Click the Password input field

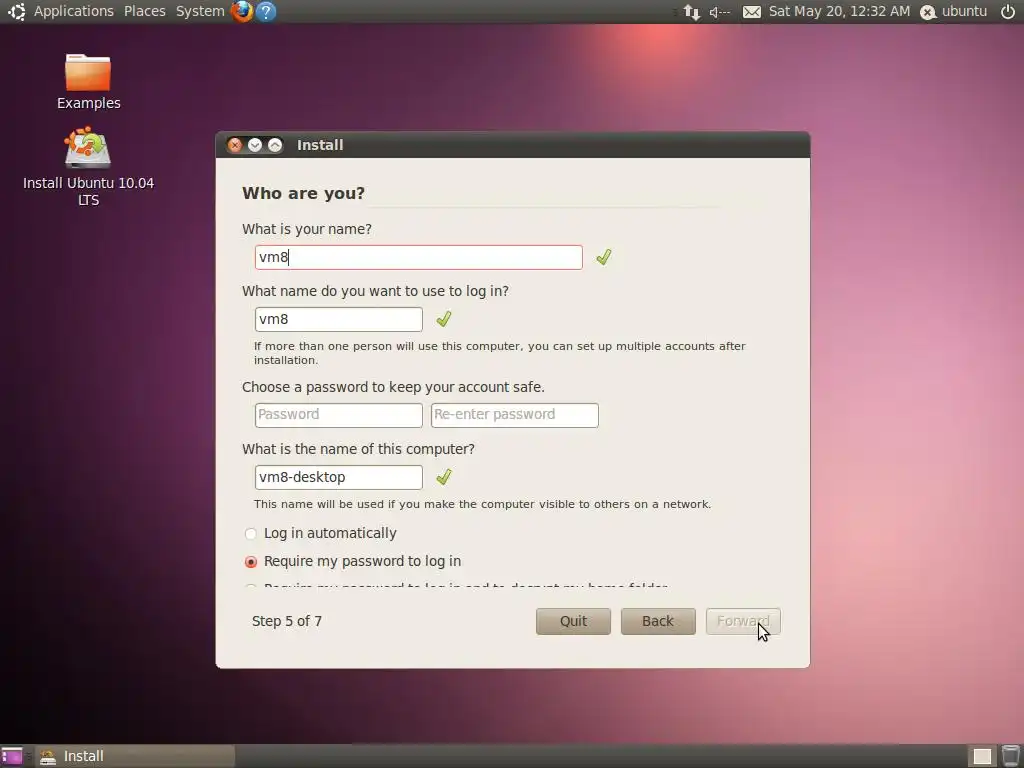pos(339,415)
